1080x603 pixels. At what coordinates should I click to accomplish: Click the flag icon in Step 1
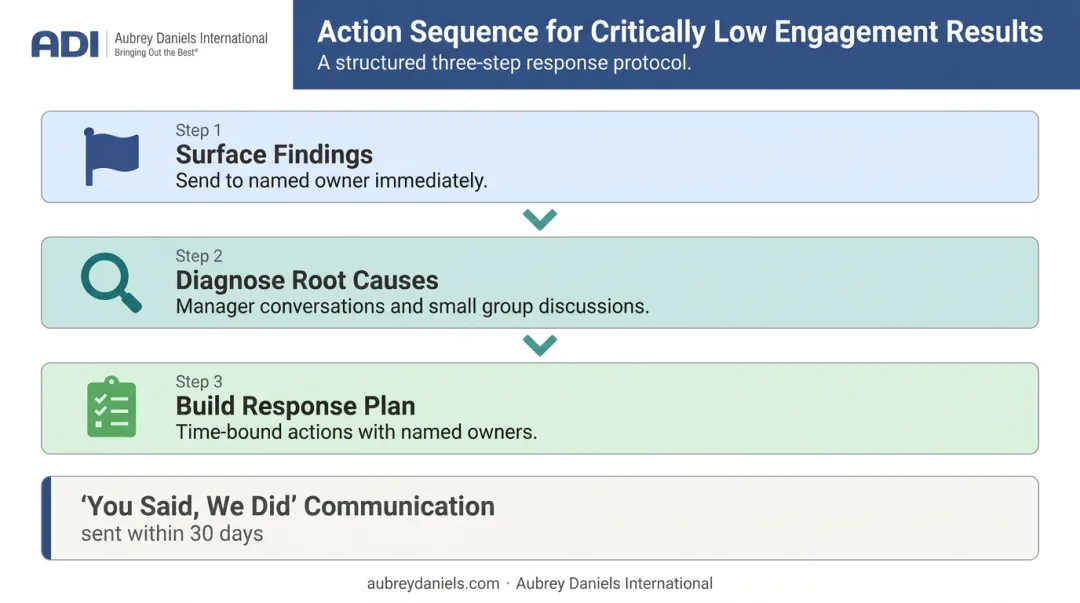coord(111,156)
